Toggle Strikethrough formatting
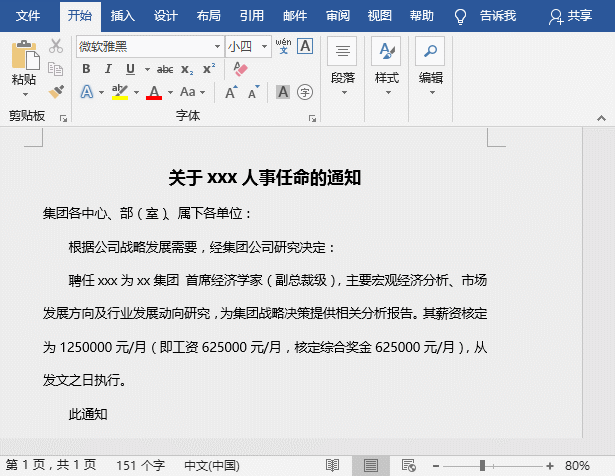 165,69
